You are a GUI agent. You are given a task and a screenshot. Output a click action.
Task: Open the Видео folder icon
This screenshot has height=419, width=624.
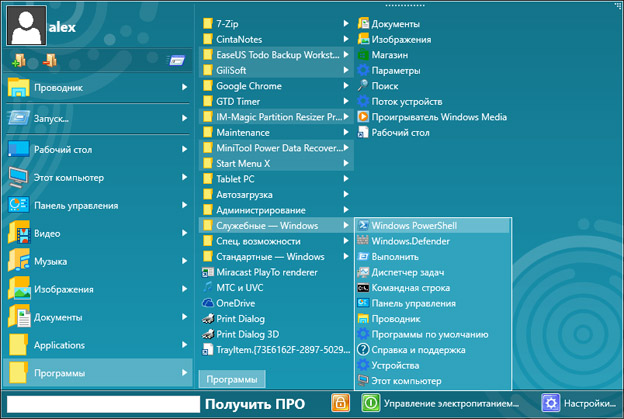tap(19, 233)
